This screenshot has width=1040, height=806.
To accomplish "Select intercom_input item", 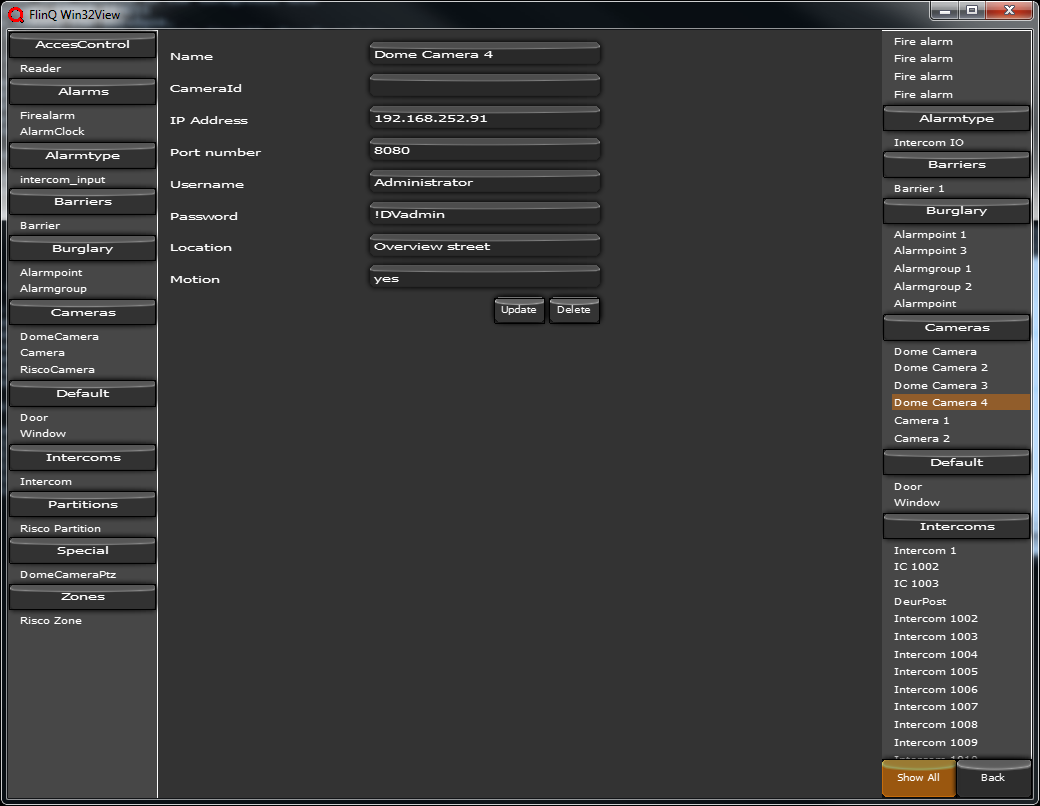I will 62,180.
